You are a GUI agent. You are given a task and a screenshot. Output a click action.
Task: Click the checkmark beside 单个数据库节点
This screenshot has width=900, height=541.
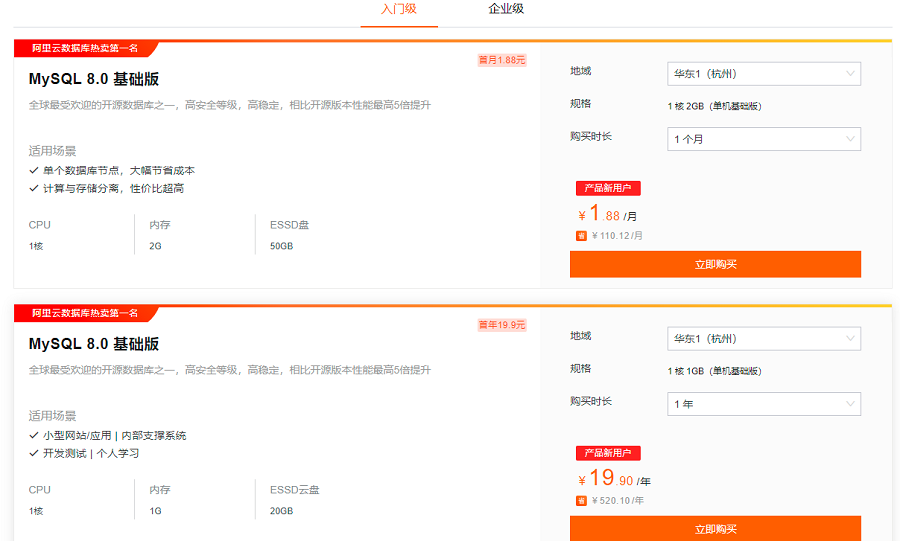(x=33, y=170)
